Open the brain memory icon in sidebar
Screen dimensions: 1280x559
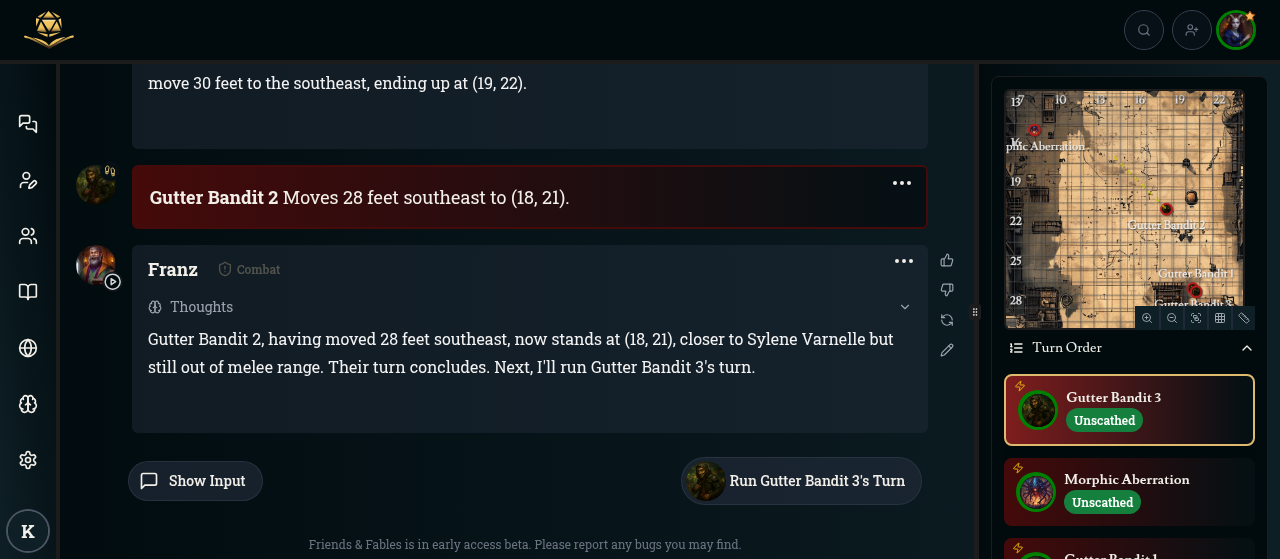[x=28, y=404]
